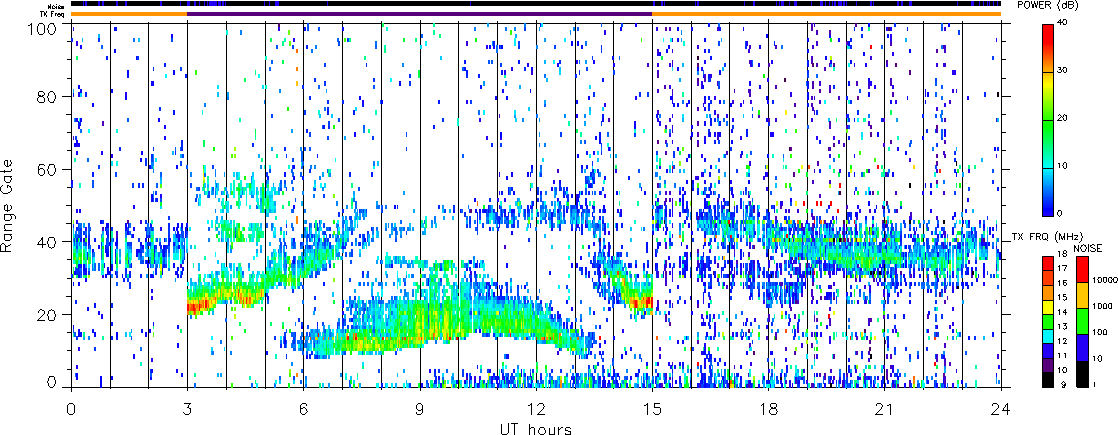
Task: Click the purple segment of TX Freq bar
Action: coord(420,13)
